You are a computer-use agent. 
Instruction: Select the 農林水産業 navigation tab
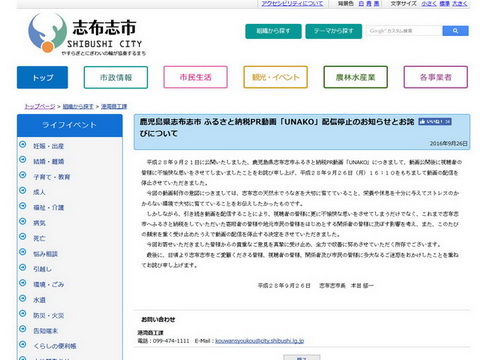[x=356, y=77]
